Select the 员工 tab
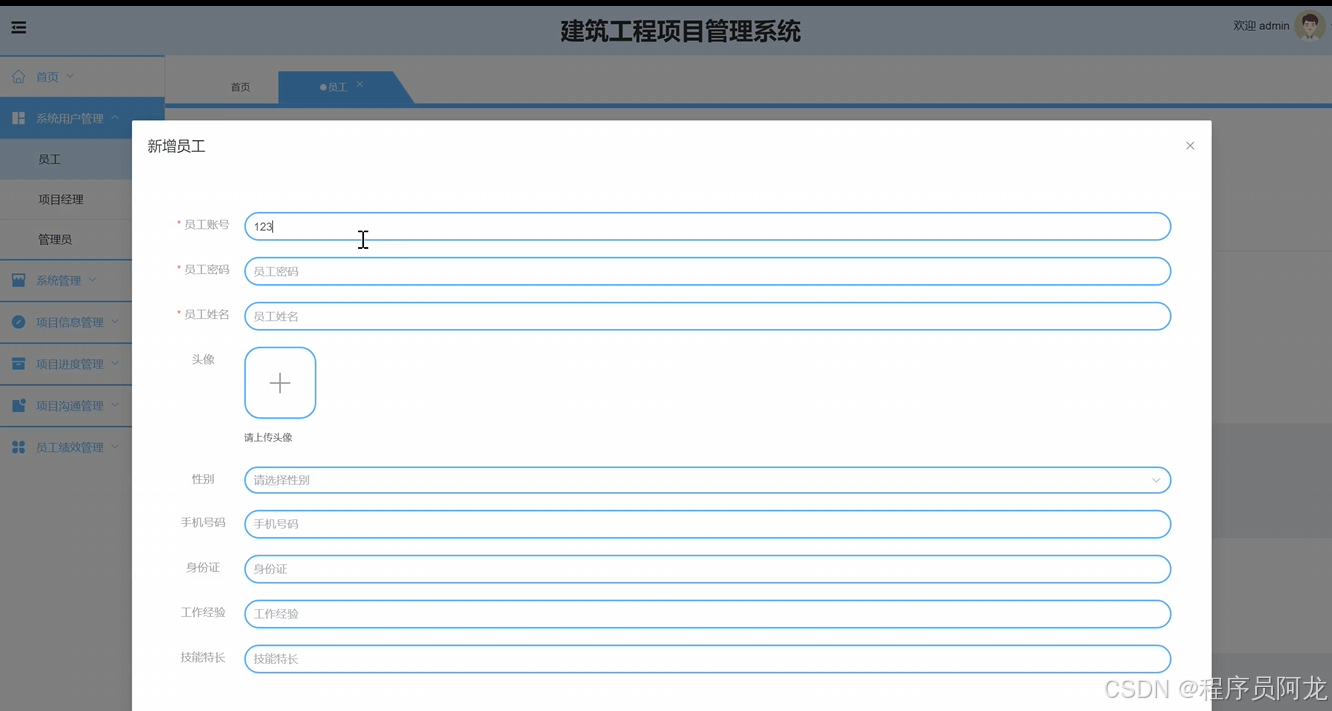The height and width of the screenshot is (711, 1332). [335, 87]
